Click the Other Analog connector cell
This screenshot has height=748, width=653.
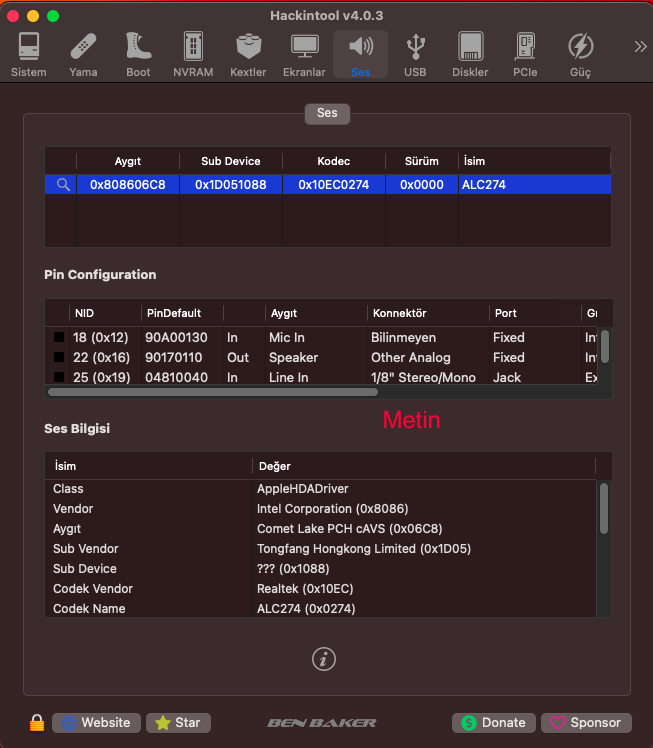click(411, 357)
